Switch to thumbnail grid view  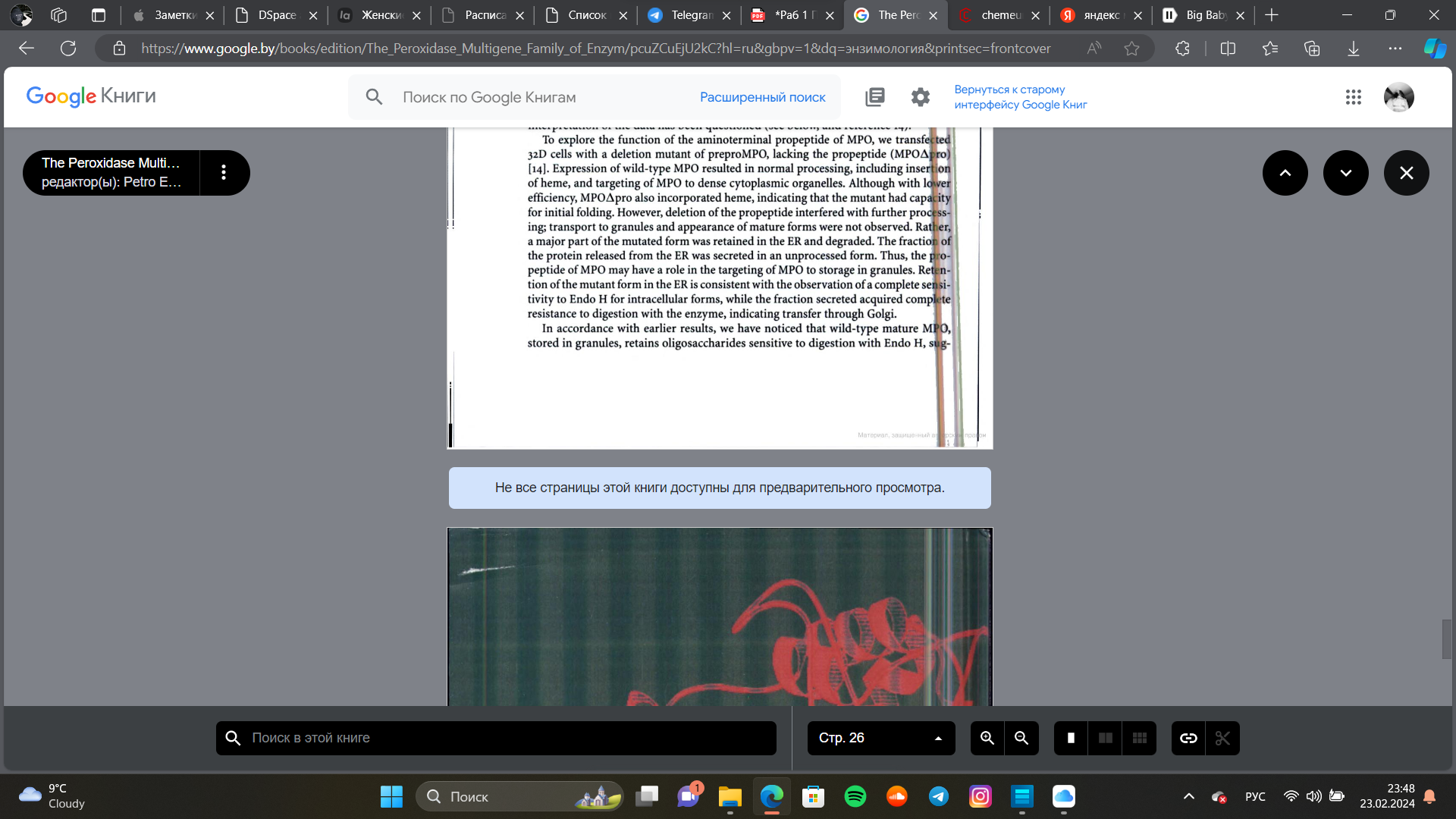[x=1139, y=738]
